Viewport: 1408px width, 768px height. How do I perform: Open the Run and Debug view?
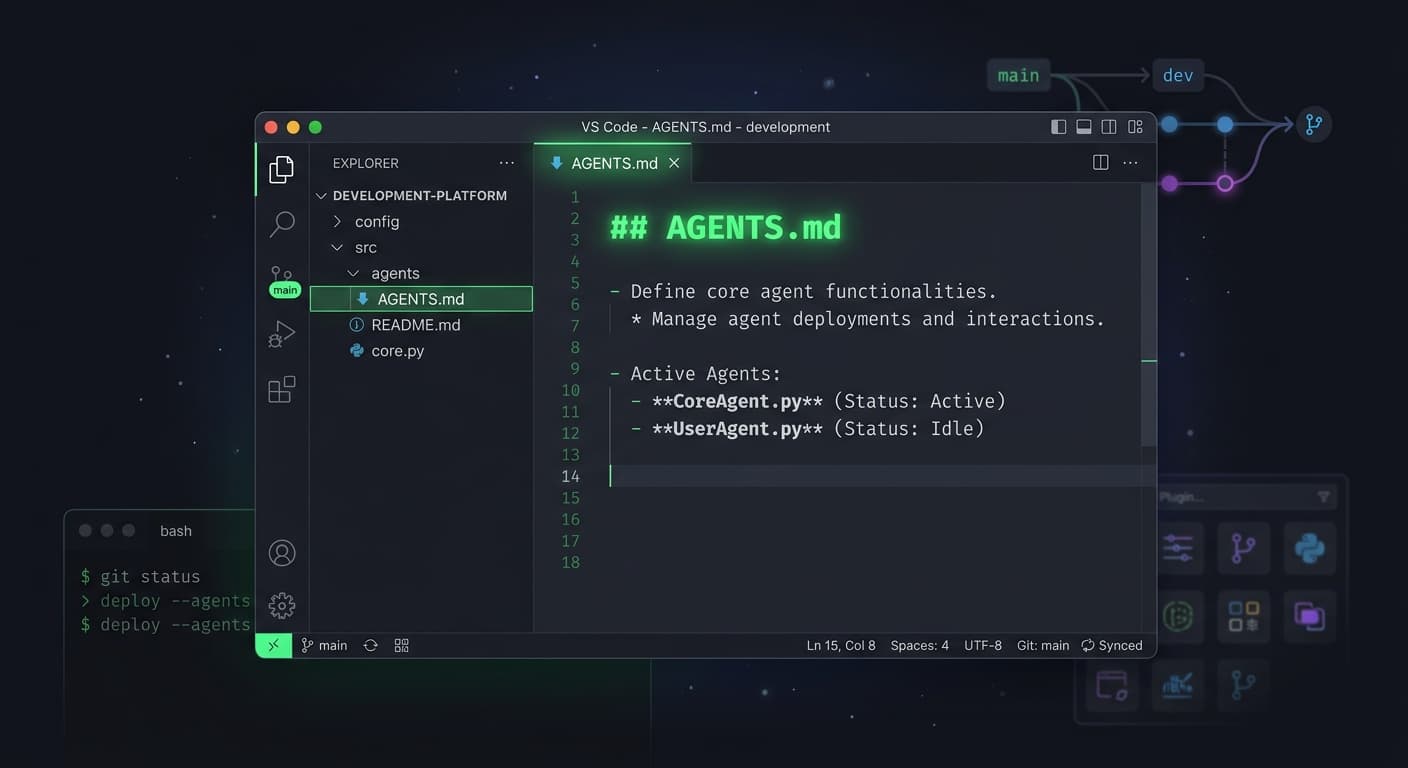click(x=282, y=334)
